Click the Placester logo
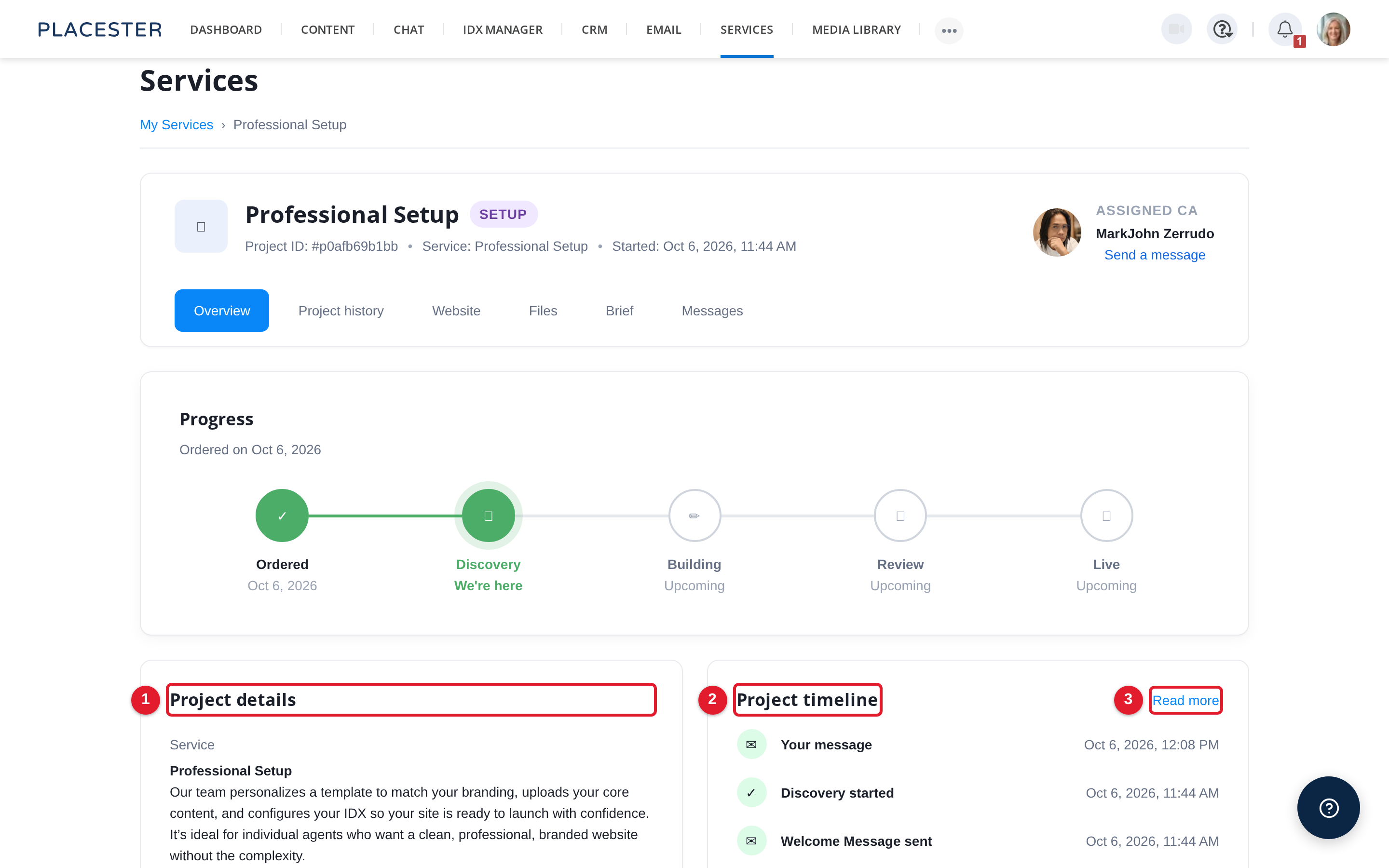Viewport: 1389px width, 868px height. click(x=100, y=29)
